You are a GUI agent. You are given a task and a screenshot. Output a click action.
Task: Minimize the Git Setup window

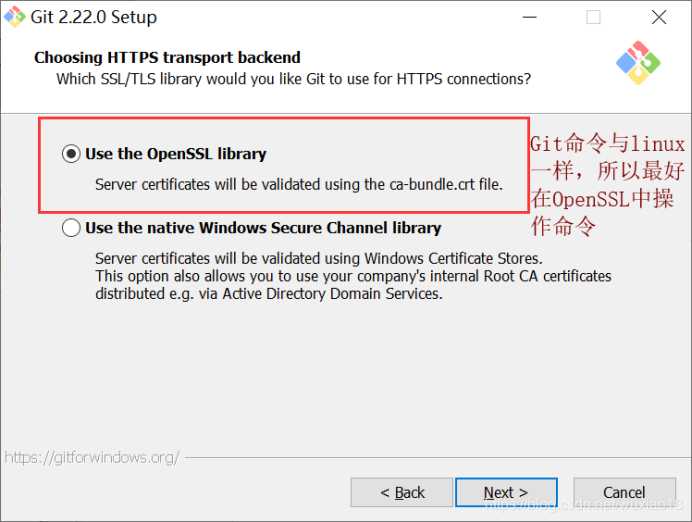click(529, 17)
